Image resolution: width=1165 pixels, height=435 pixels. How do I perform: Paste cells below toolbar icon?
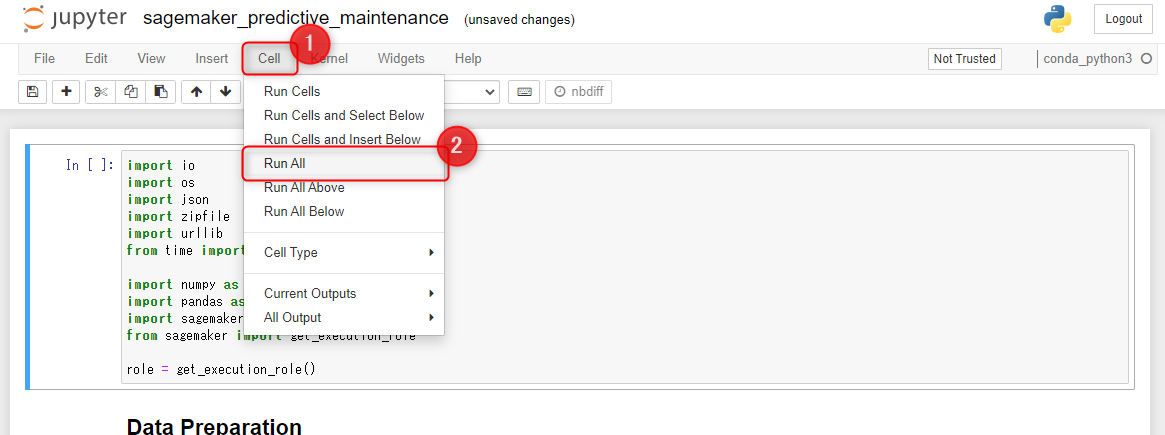pos(160,92)
